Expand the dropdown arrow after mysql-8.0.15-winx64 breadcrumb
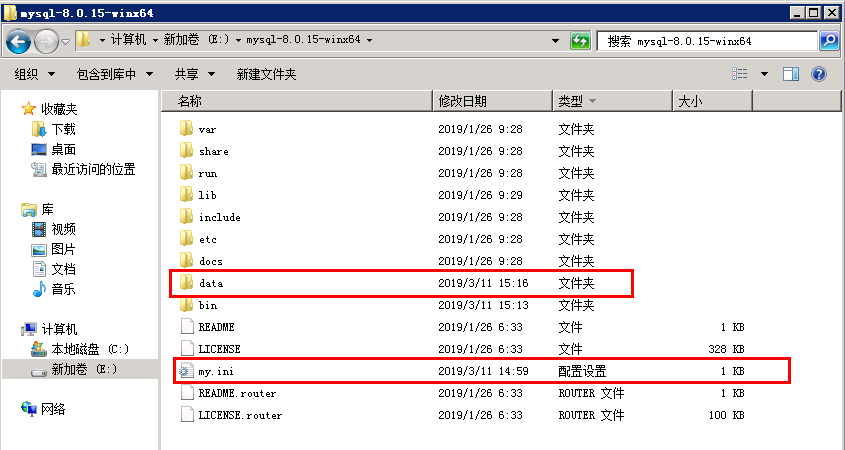845x450 pixels. [x=369, y=40]
